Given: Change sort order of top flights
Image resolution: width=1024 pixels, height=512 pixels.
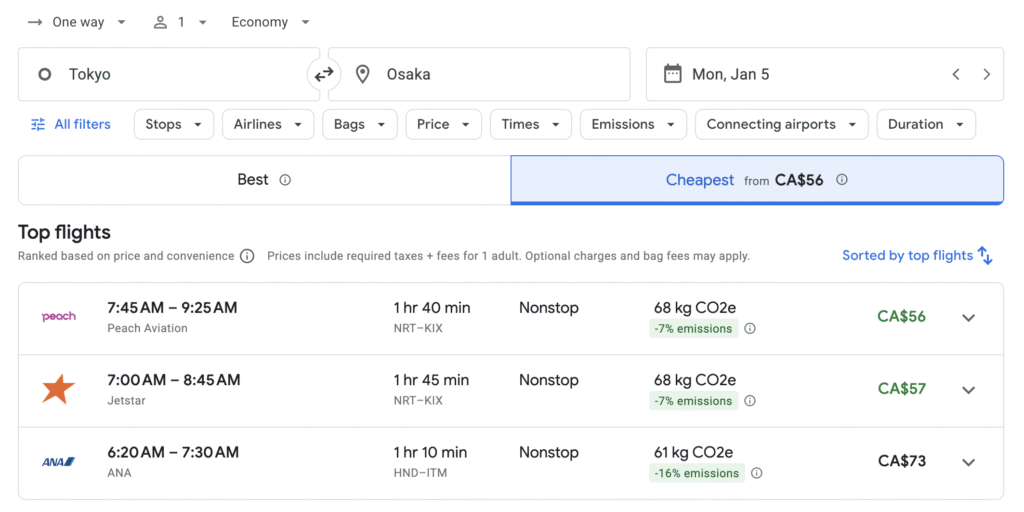Looking at the screenshot, I should click(x=917, y=256).
